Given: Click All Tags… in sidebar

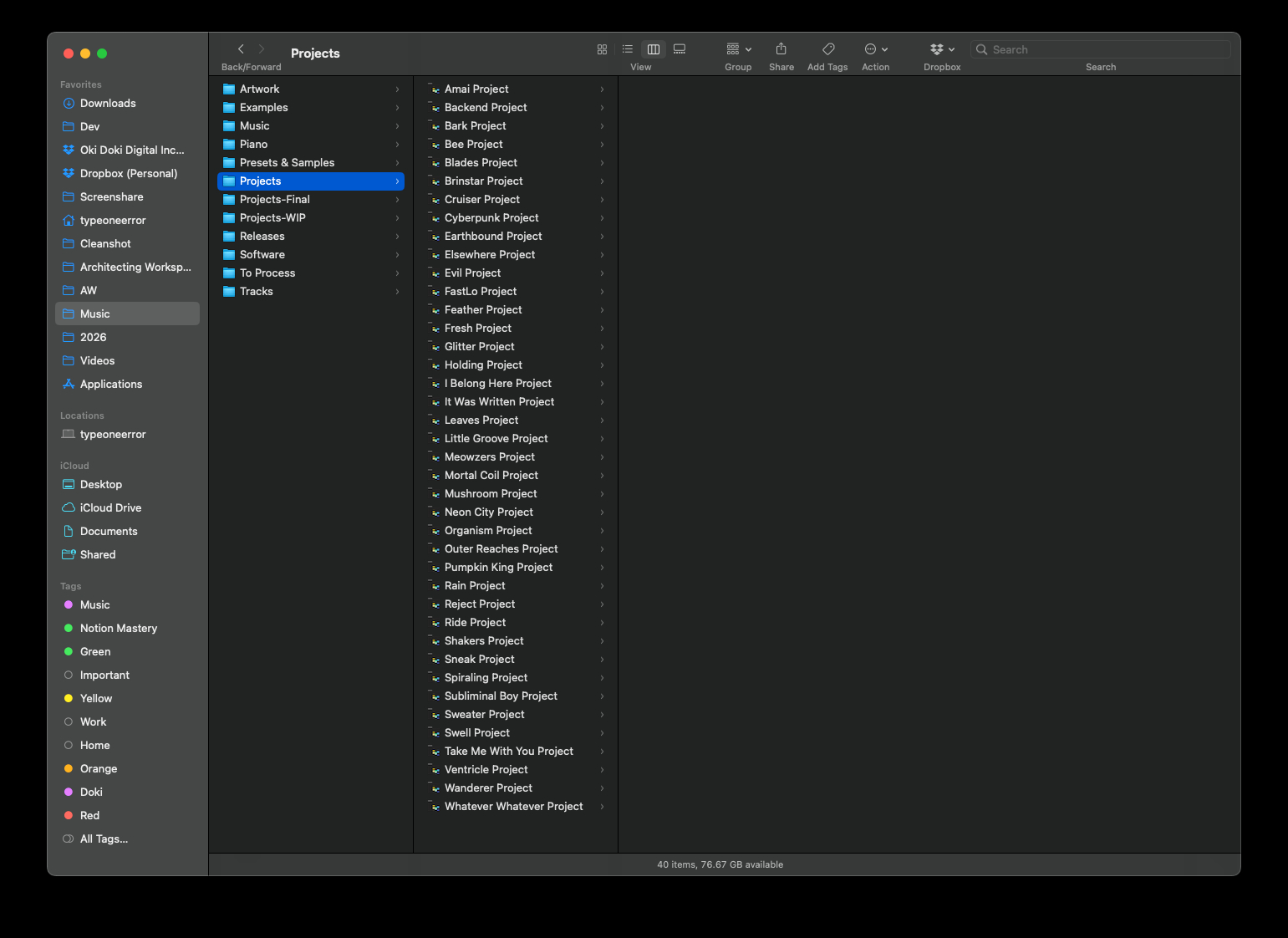Looking at the screenshot, I should (x=104, y=839).
